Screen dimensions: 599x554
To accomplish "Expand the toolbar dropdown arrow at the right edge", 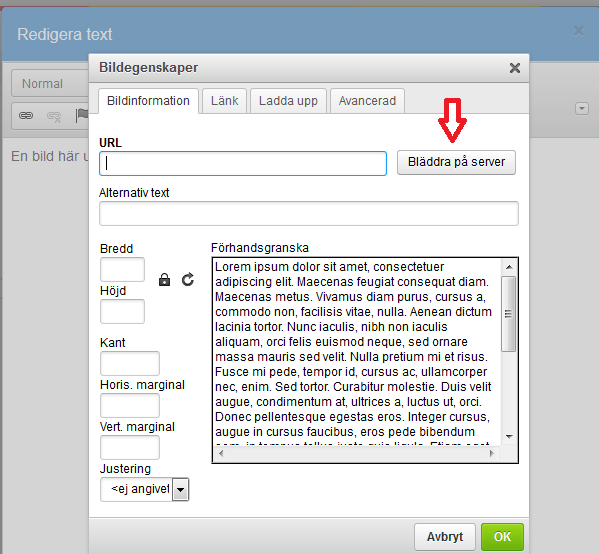I will [582, 109].
